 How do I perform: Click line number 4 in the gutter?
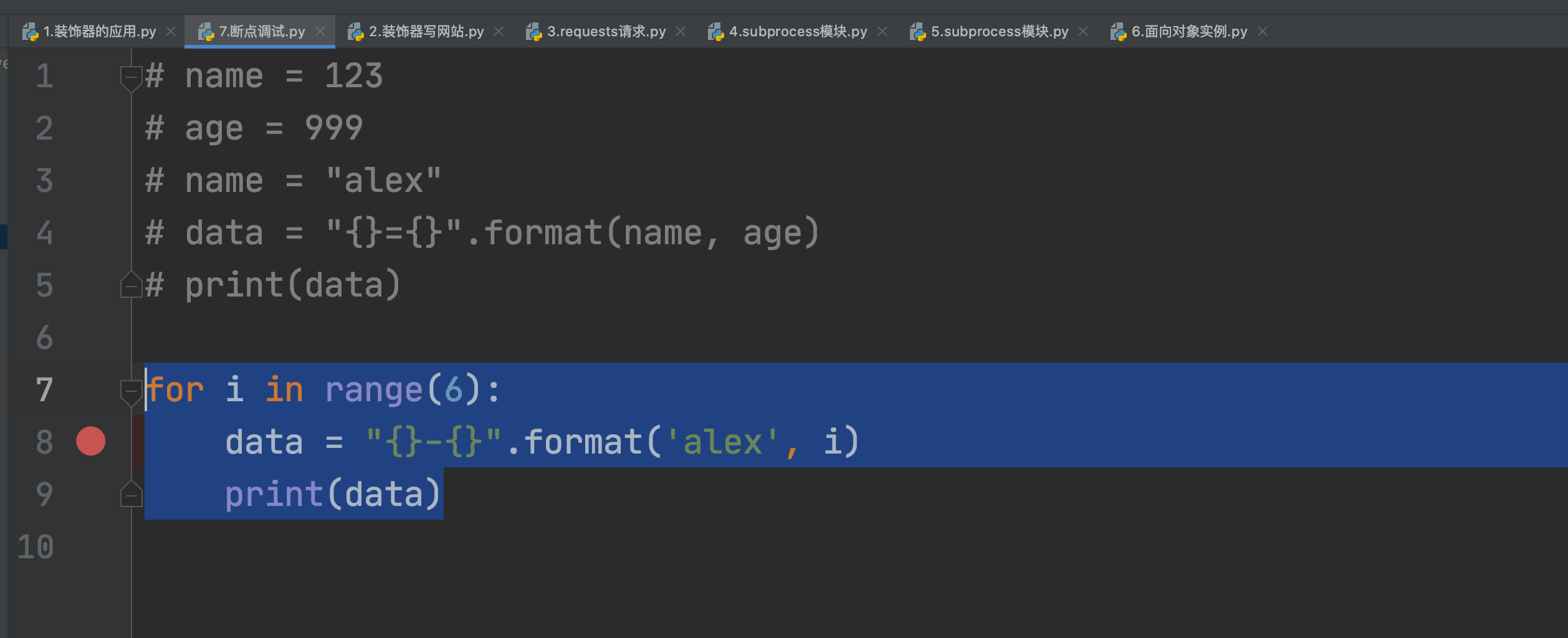point(44,233)
